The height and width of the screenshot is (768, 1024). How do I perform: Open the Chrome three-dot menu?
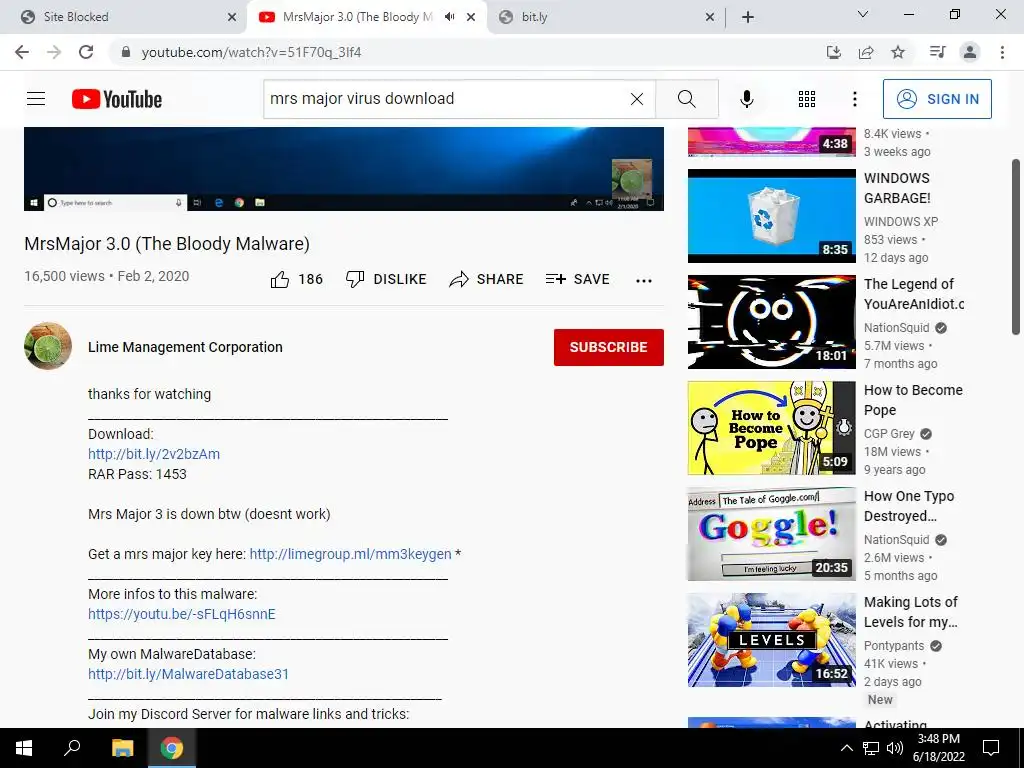click(x=1002, y=52)
